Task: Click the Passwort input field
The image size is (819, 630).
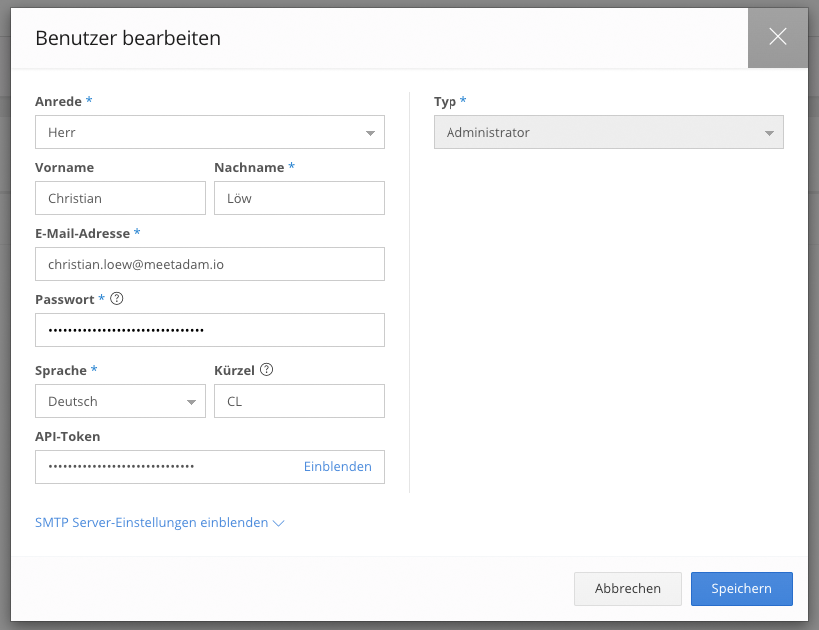Action: [210, 330]
